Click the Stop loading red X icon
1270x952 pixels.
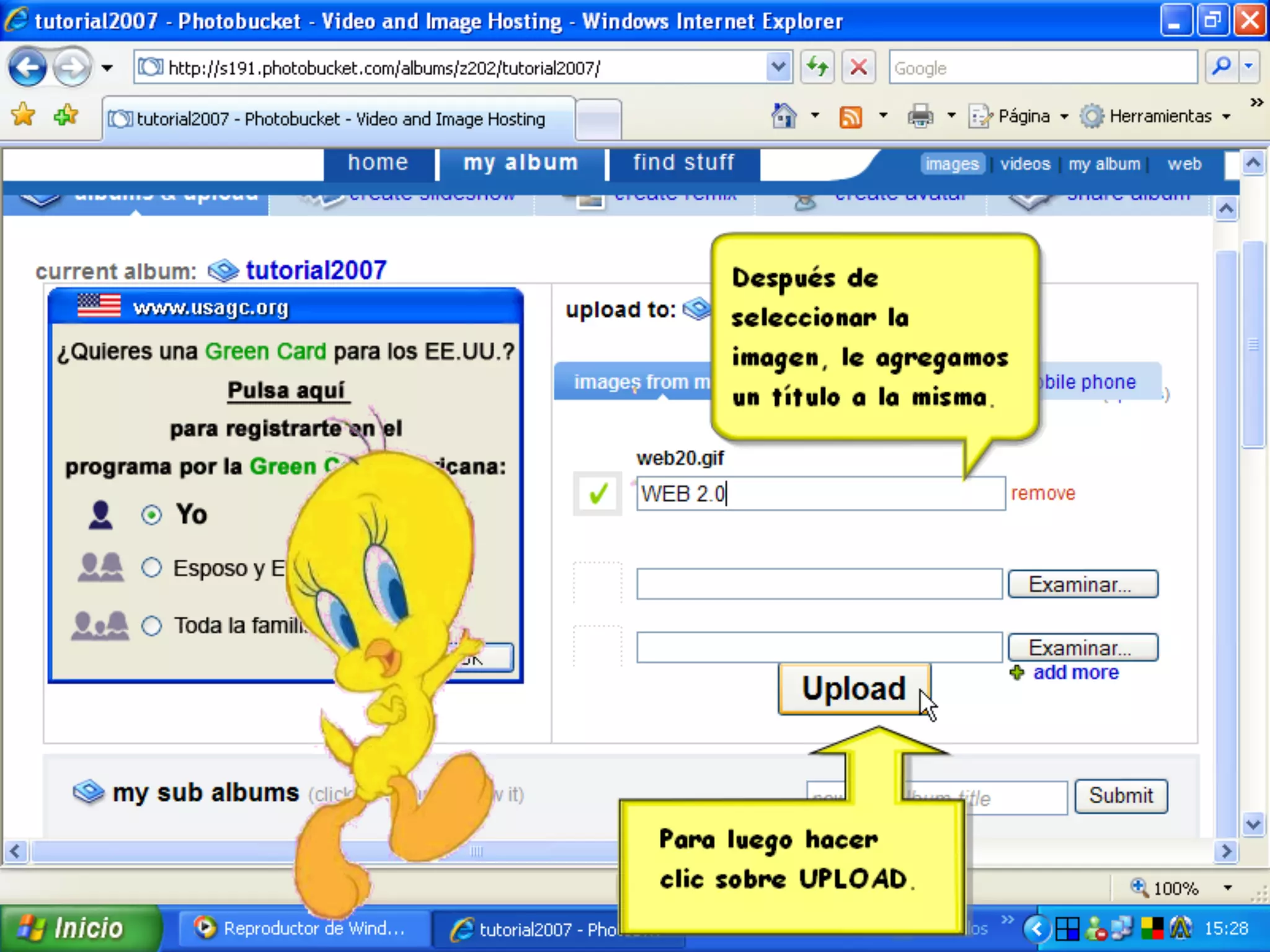[x=858, y=67]
